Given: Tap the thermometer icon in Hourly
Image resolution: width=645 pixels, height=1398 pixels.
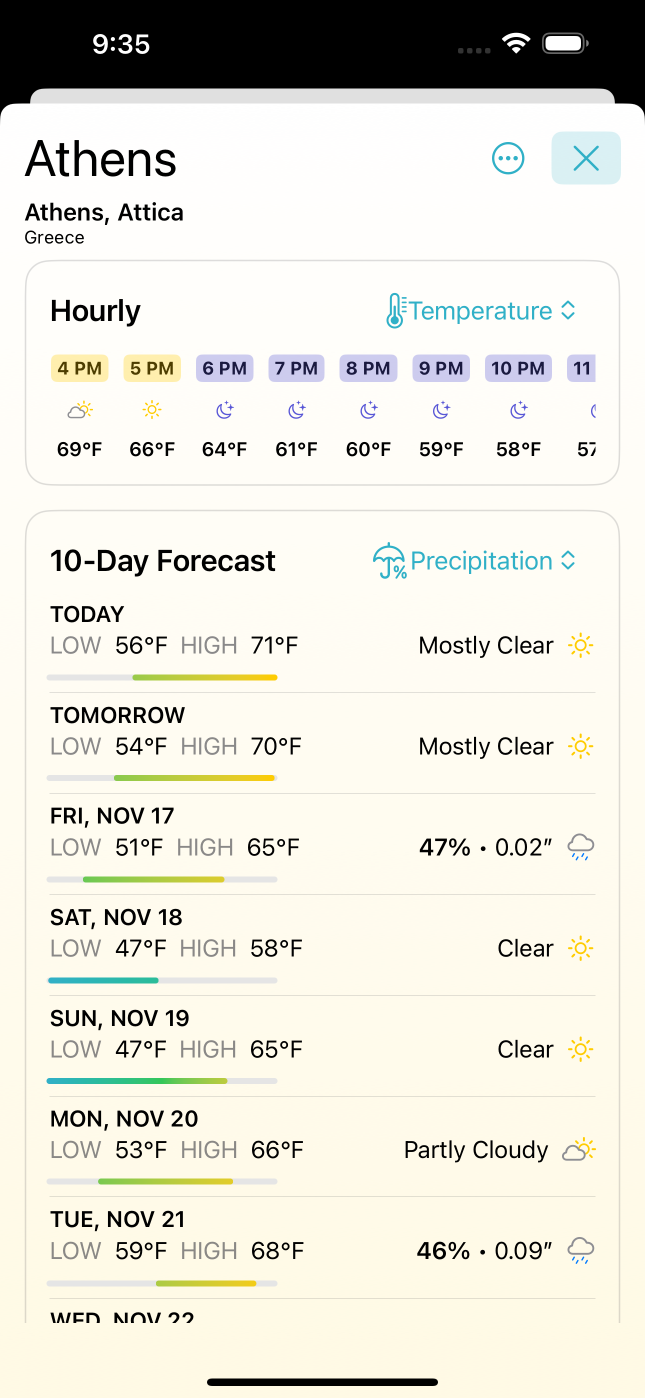Looking at the screenshot, I should click(396, 311).
